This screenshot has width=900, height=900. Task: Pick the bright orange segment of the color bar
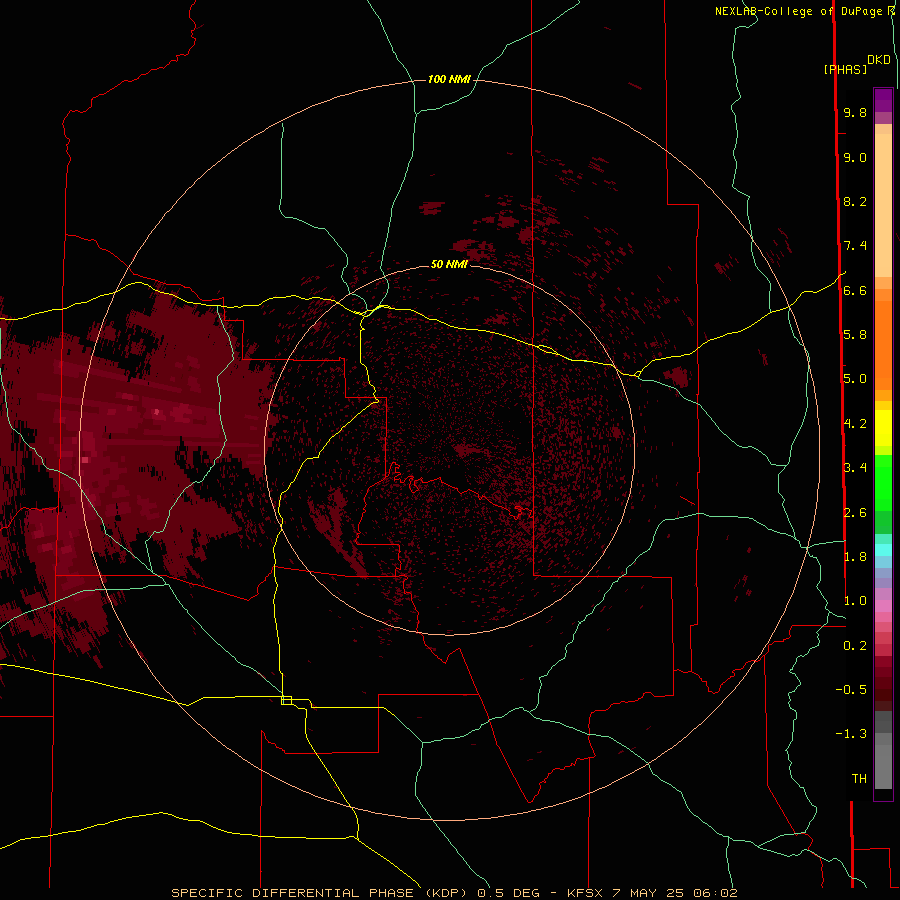tap(883, 345)
